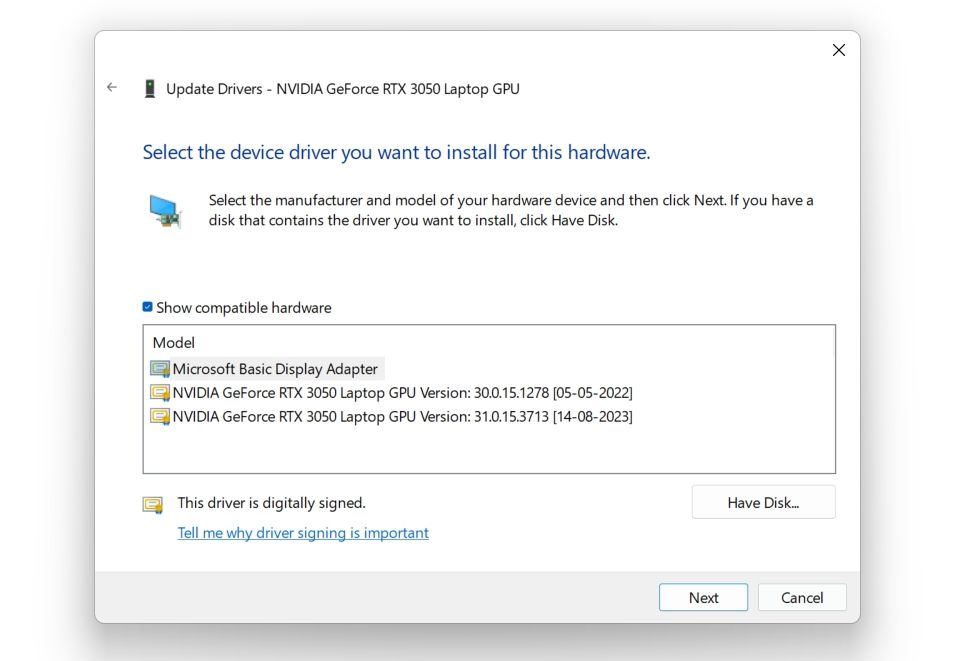Select Microsoft Basic Display Adapter from the list
The image size is (976, 661).
click(276, 368)
